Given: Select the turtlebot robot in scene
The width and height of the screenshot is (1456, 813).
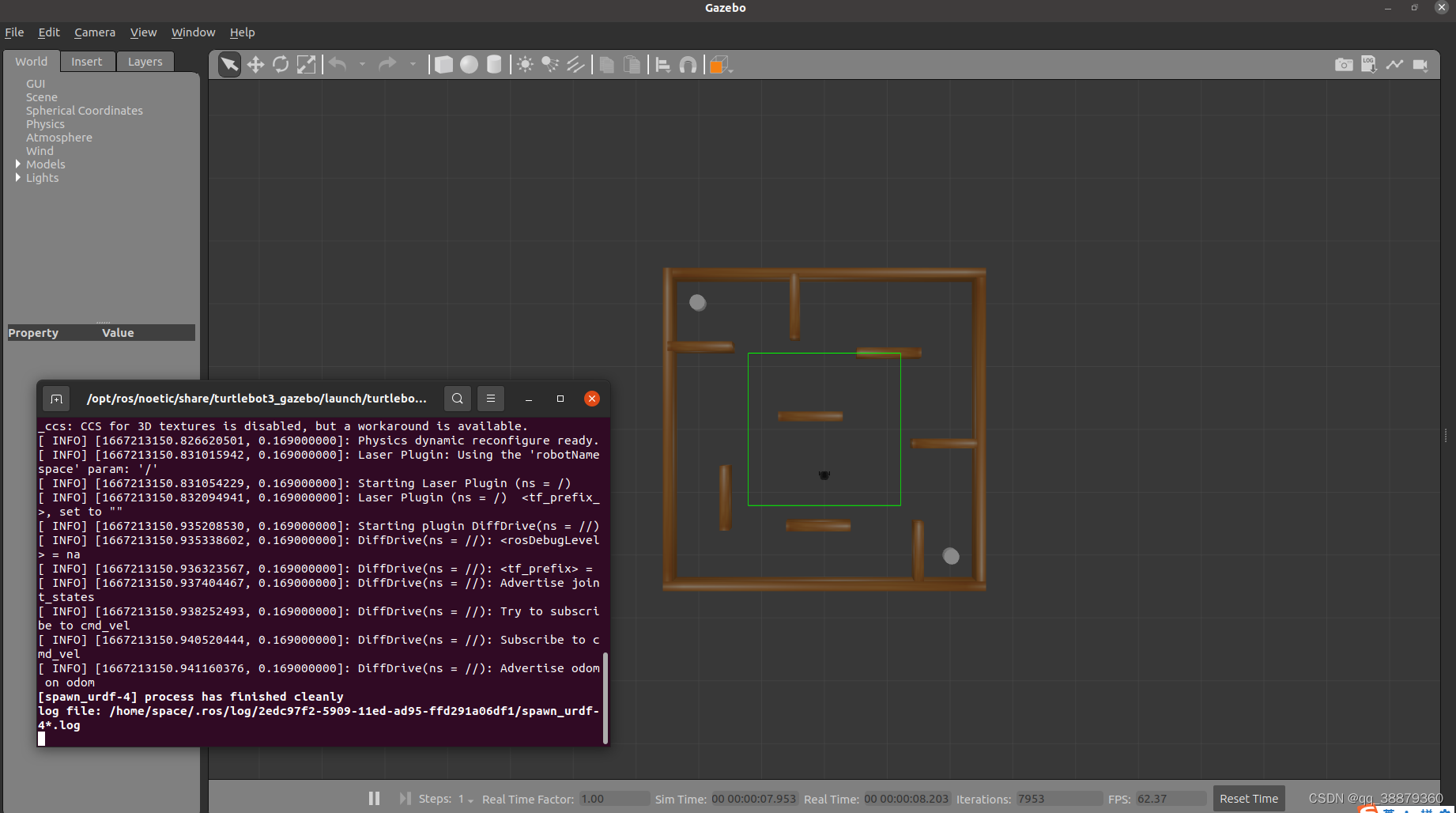Looking at the screenshot, I should 824,475.
